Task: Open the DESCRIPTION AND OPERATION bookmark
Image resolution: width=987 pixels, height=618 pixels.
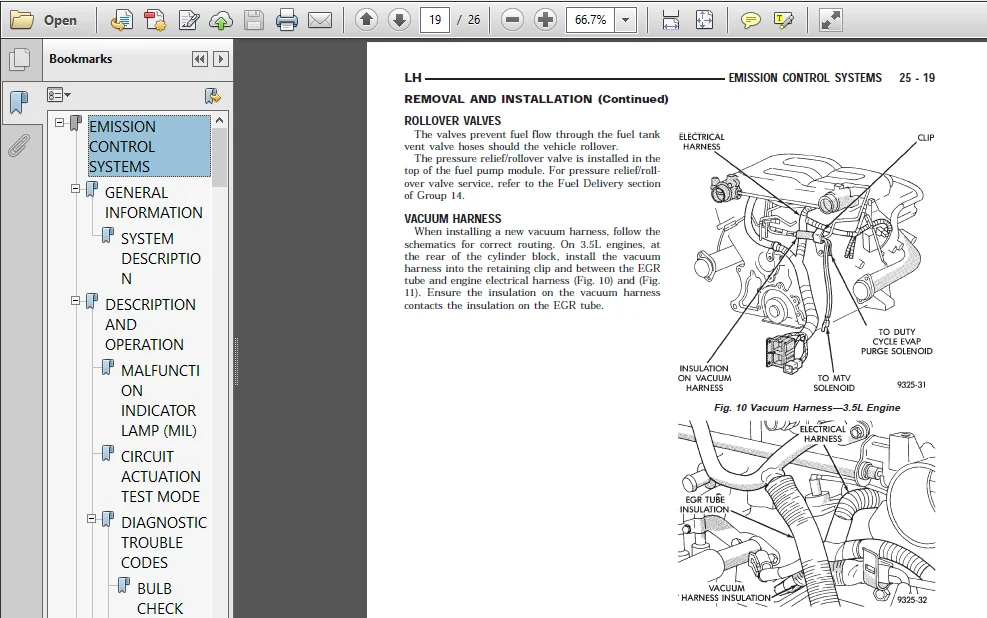Action: (x=150, y=325)
